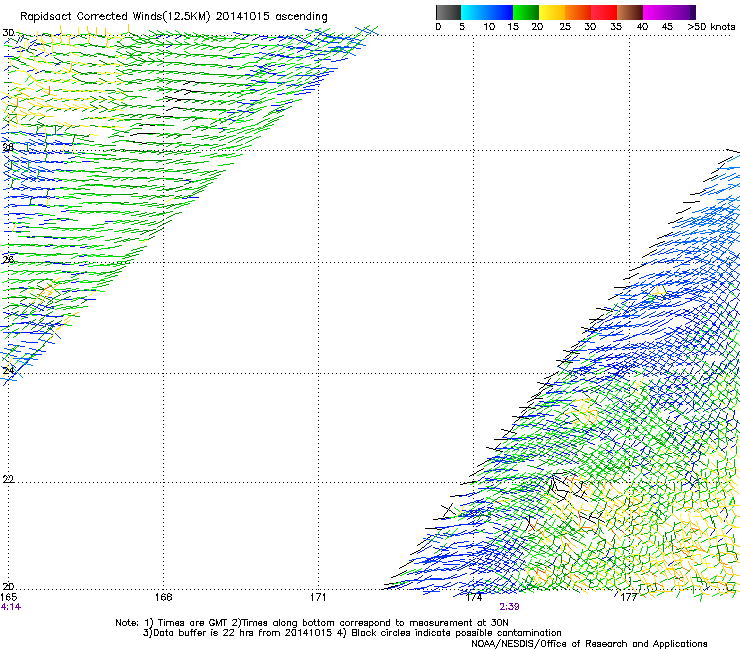Click the latitude label '30'
The image size is (740, 650).
click(8, 33)
